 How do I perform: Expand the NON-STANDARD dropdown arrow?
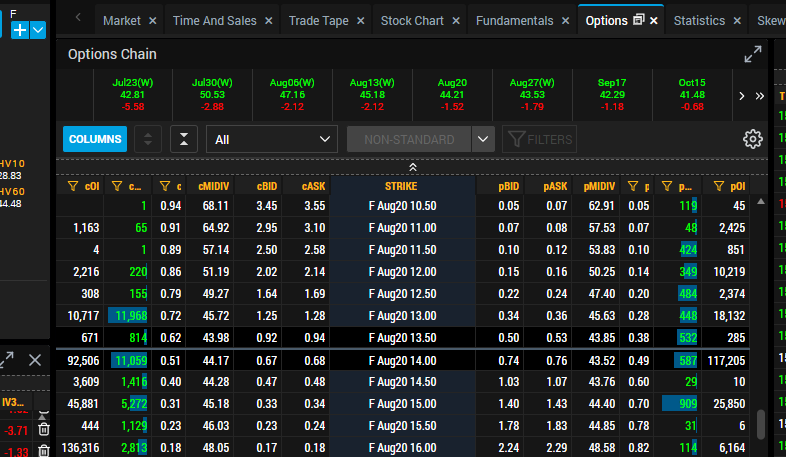[483, 139]
